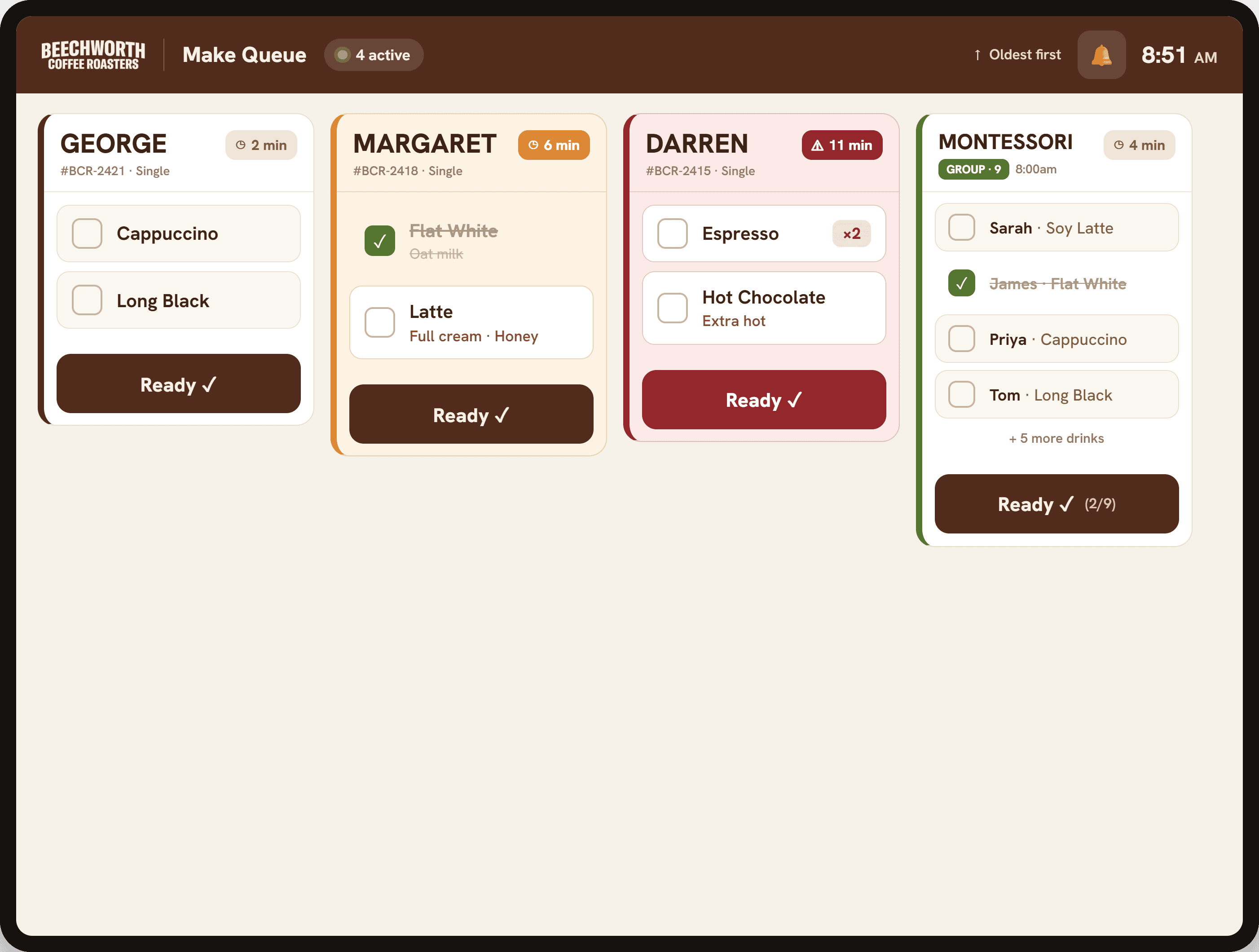The height and width of the screenshot is (952, 1259).
Task: Click order number #BCR-2415
Action: (678, 171)
